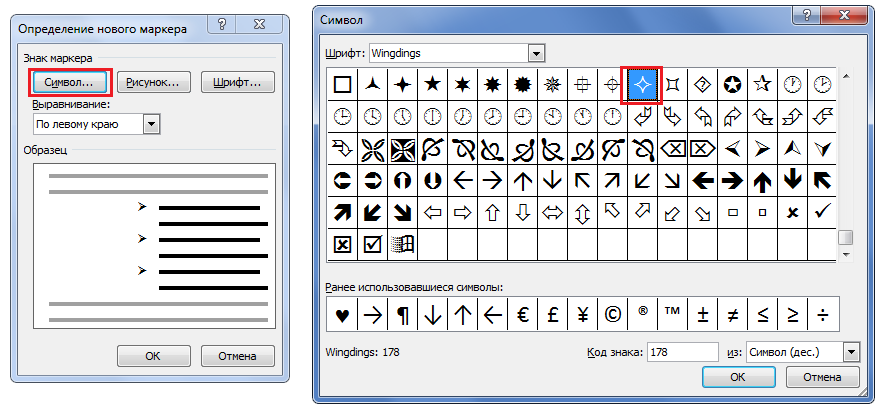Confirm with OK in the Символ dialog

pos(738,377)
